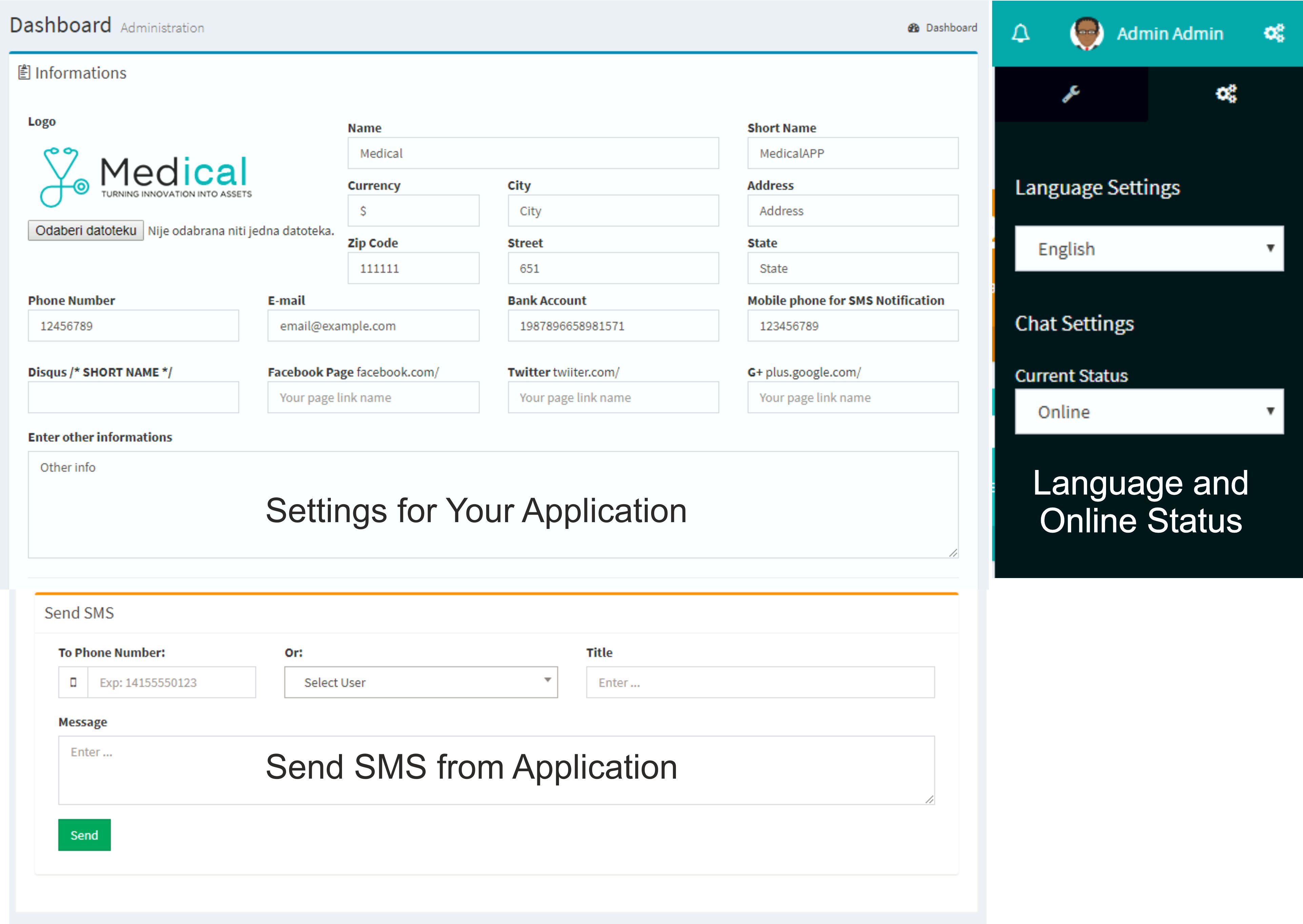This screenshot has height=924, width=1303.
Task: Open the cogs icon next to Admin Admin
Action: click(1274, 33)
